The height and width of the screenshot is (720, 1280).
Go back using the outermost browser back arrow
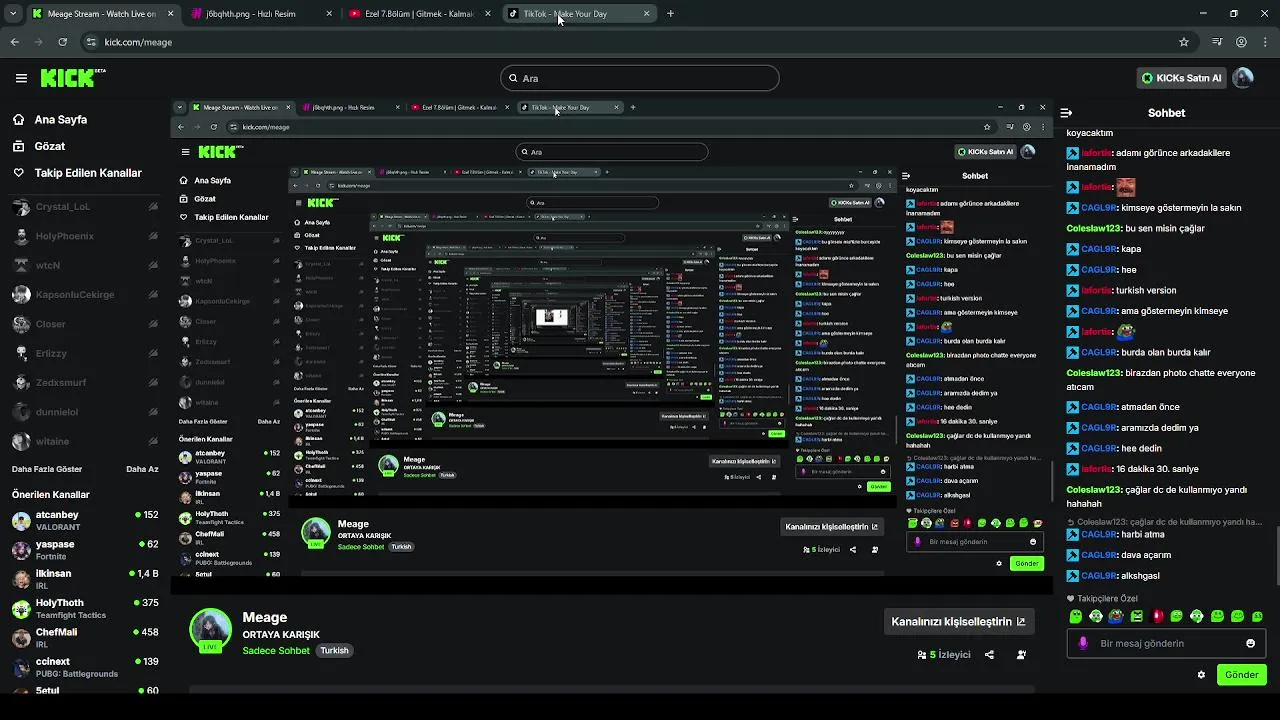(14, 42)
